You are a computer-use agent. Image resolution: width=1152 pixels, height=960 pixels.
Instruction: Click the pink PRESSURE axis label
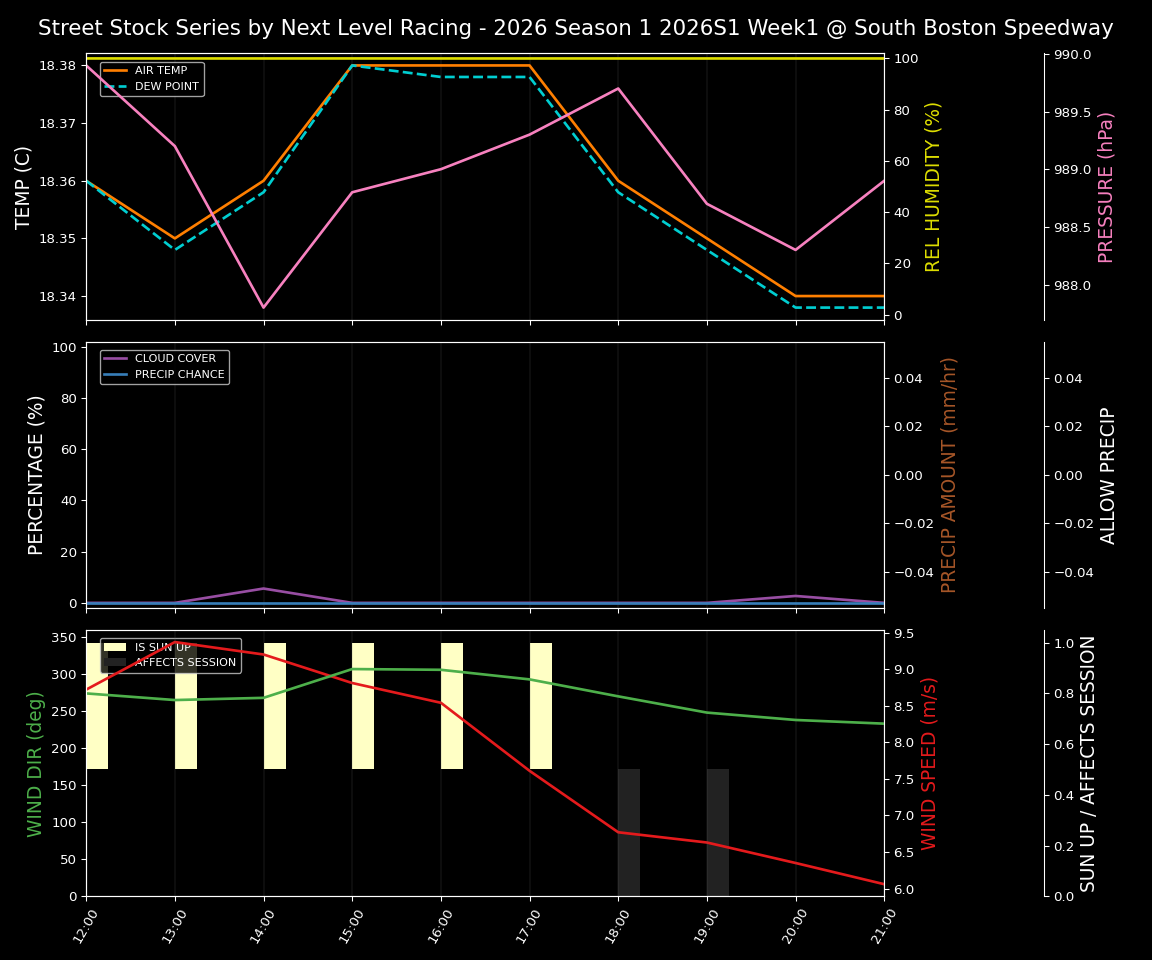1106,185
